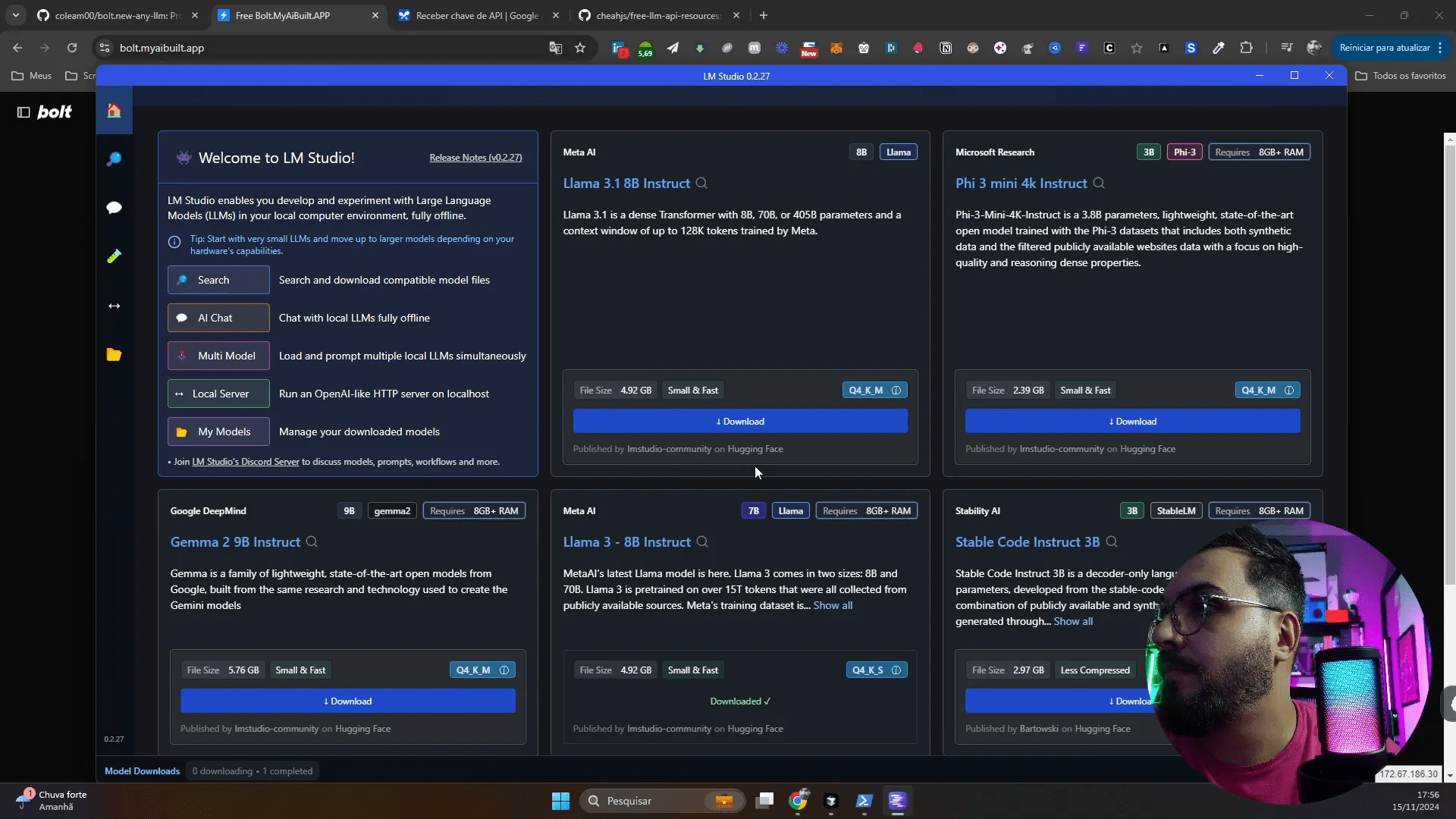1456x819 pixels.
Task: Open Release Notes (v0.2.27) link
Action: pos(475,158)
